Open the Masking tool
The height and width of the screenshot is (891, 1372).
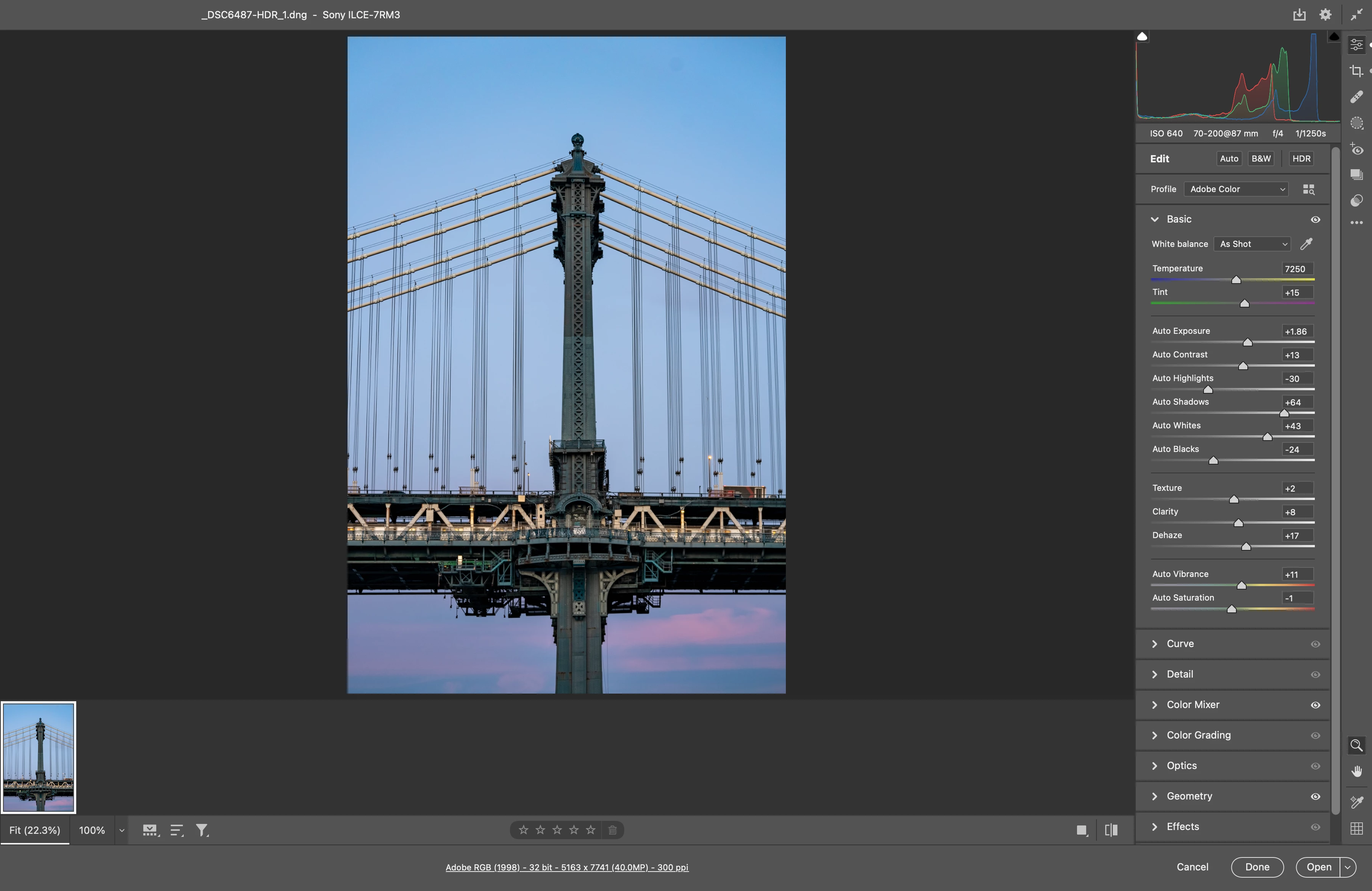tap(1356, 123)
